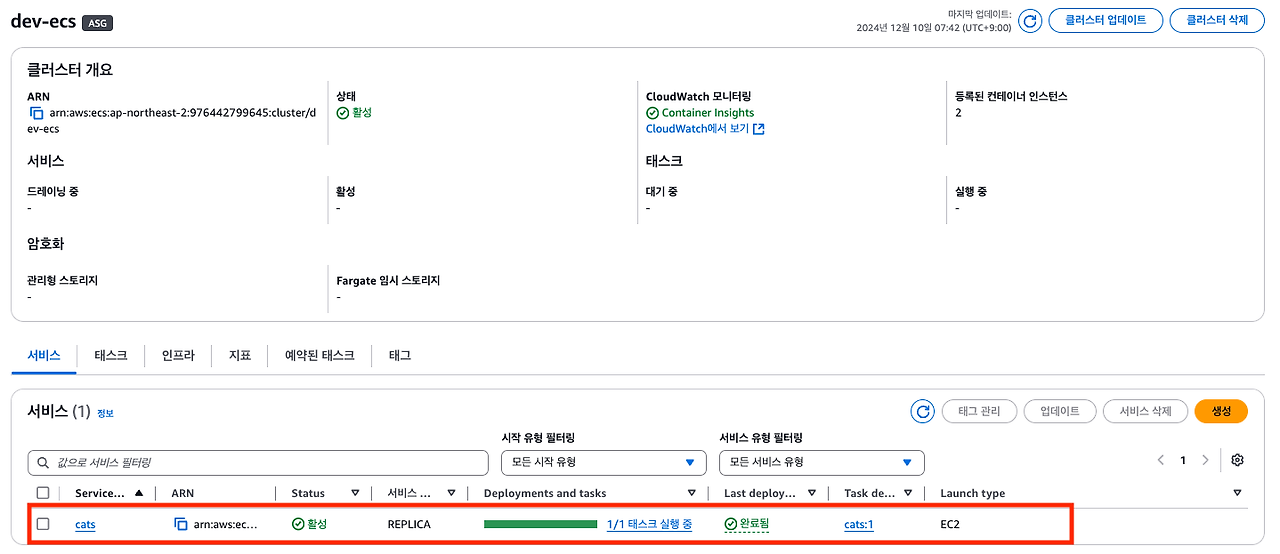Click the 활성 status icon in the cats row
Viewport: 1280px width, 554px height.
coord(298,524)
